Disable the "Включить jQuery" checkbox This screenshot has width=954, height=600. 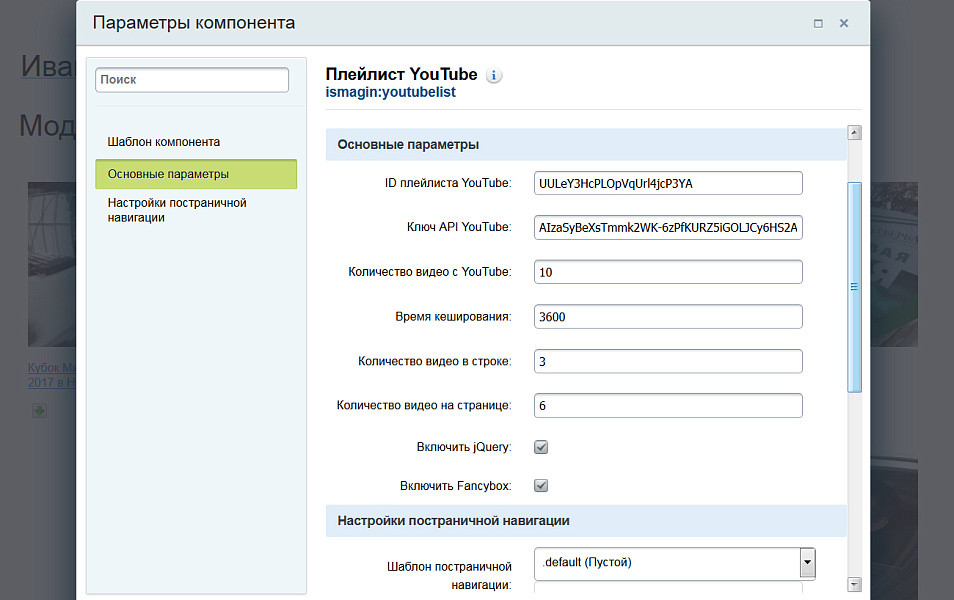coord(540,447)
